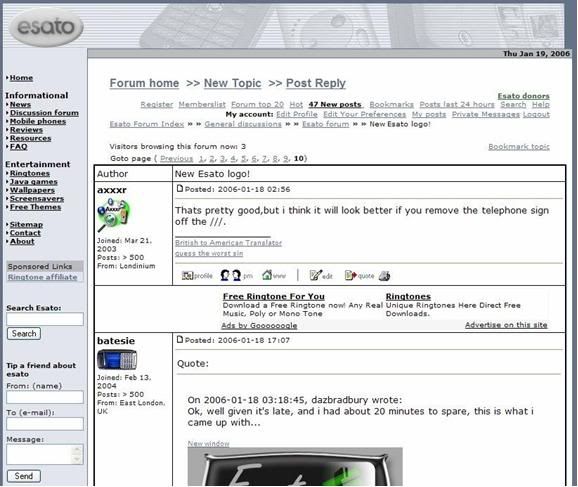Select New Topic in the forum header
Screen dimensions: 578x487
pos(233,83)
